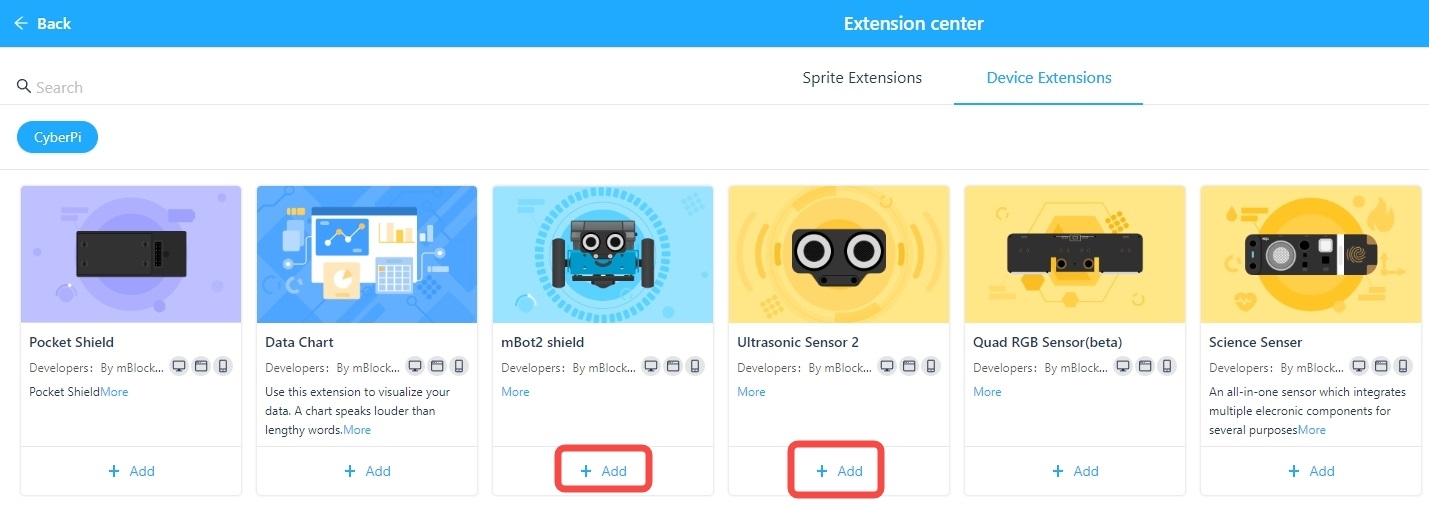Click the desktop platform icon on Pocket Shield
This screenshot has width=1429, height=505.
(179, 367)
